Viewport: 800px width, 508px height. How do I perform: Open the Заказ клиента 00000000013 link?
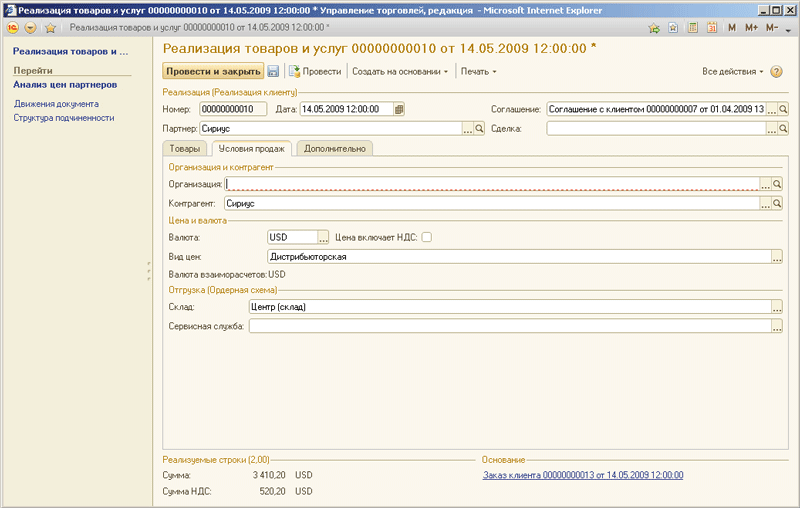point(583,475)
